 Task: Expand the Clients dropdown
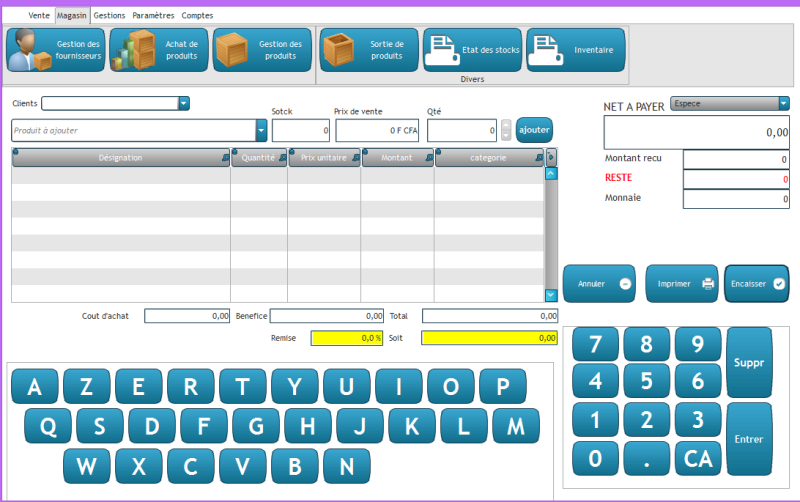tap(184, 103)
